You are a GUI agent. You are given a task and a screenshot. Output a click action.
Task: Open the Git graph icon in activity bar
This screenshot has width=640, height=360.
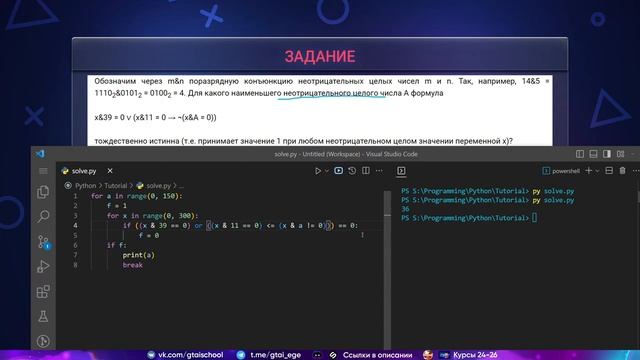click(x=43, y=341)
